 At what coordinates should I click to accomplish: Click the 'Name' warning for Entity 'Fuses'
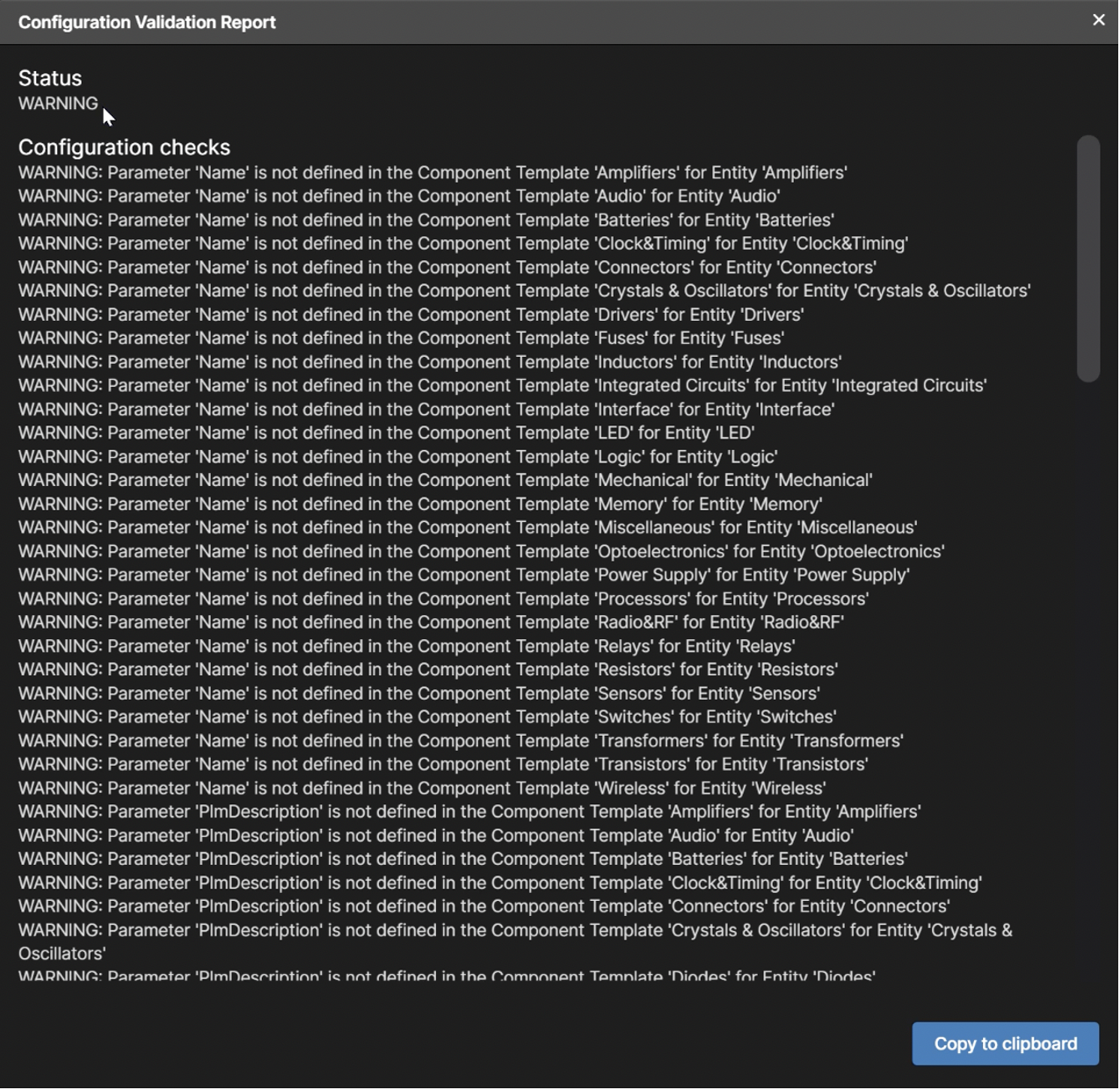click(402, 338)
